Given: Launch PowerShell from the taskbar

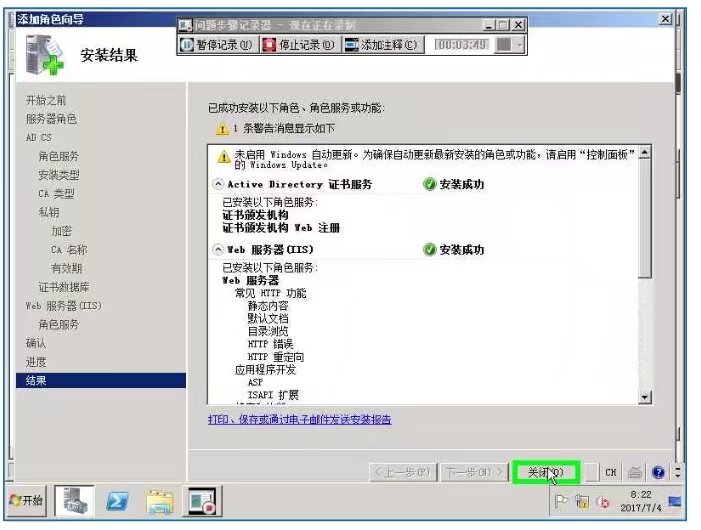Looking at the screenshot, I should coord(117,501).
